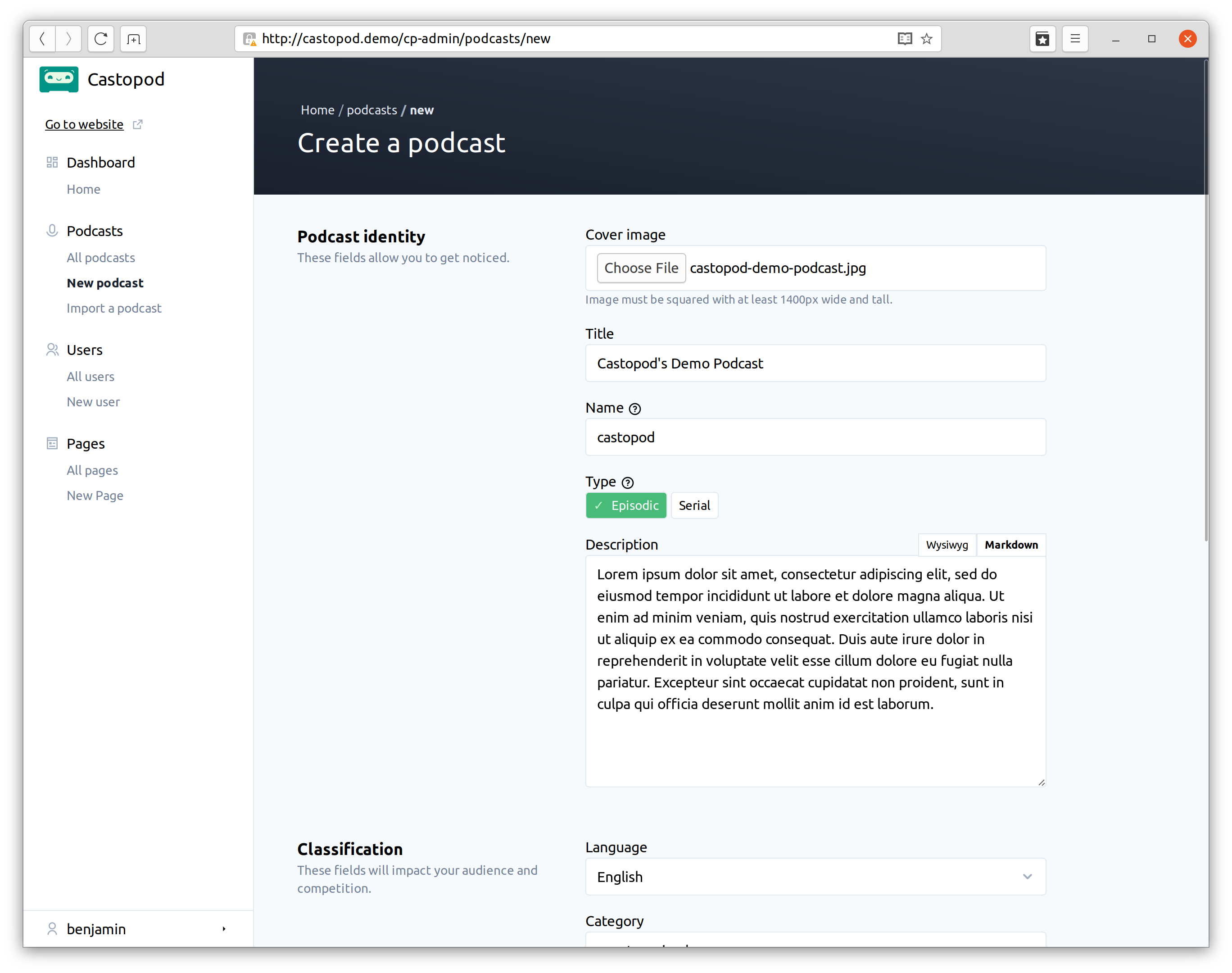
Task: Click the Type help question mark icon
Action: [x=626, y=482]
